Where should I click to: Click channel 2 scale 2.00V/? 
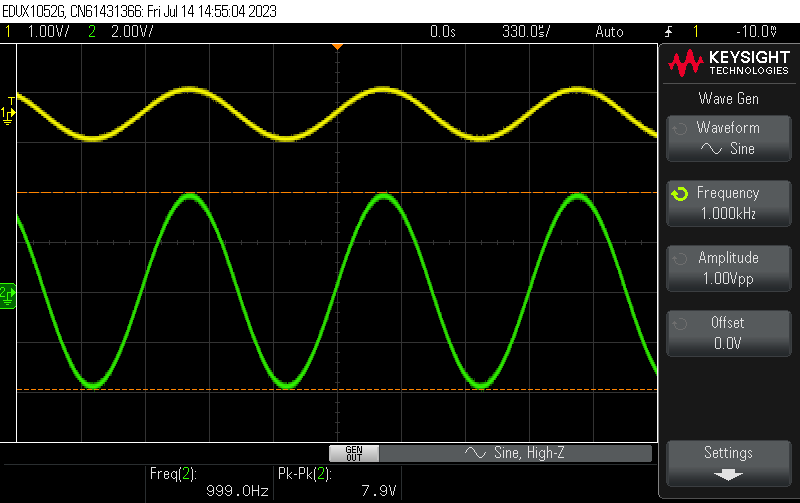coord(132,32)
